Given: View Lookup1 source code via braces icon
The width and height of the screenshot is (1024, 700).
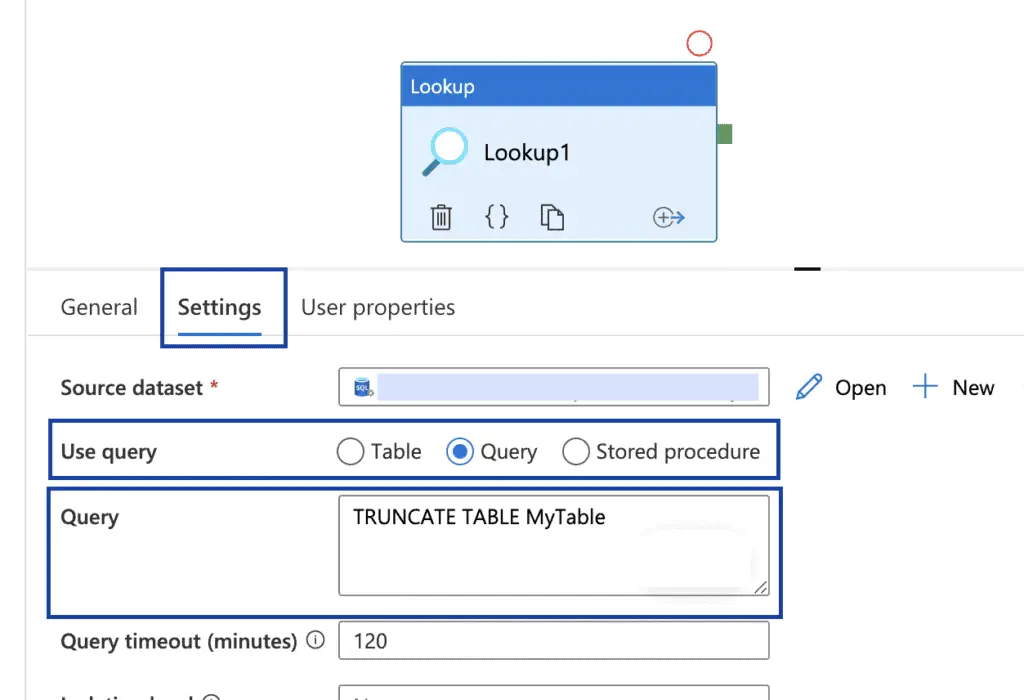Looking at the screenshot, I should tap(496, 216).
